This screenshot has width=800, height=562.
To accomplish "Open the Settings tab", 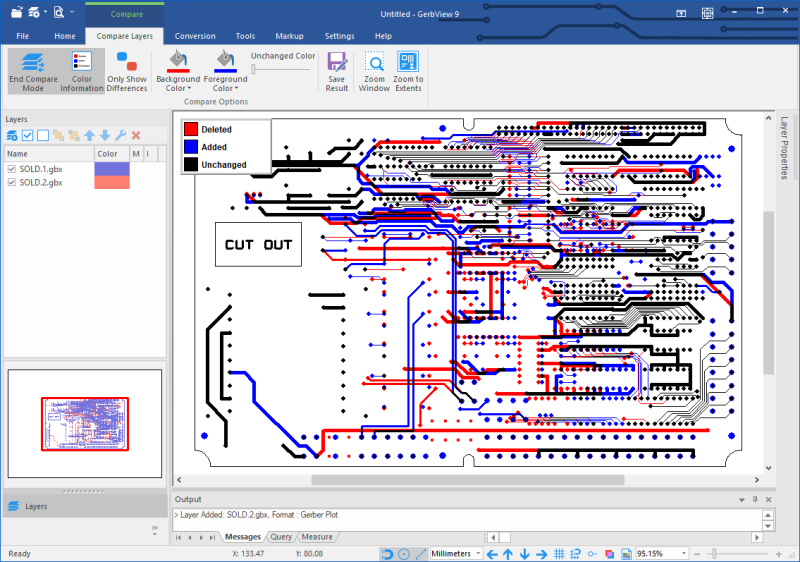I will 339,36.
